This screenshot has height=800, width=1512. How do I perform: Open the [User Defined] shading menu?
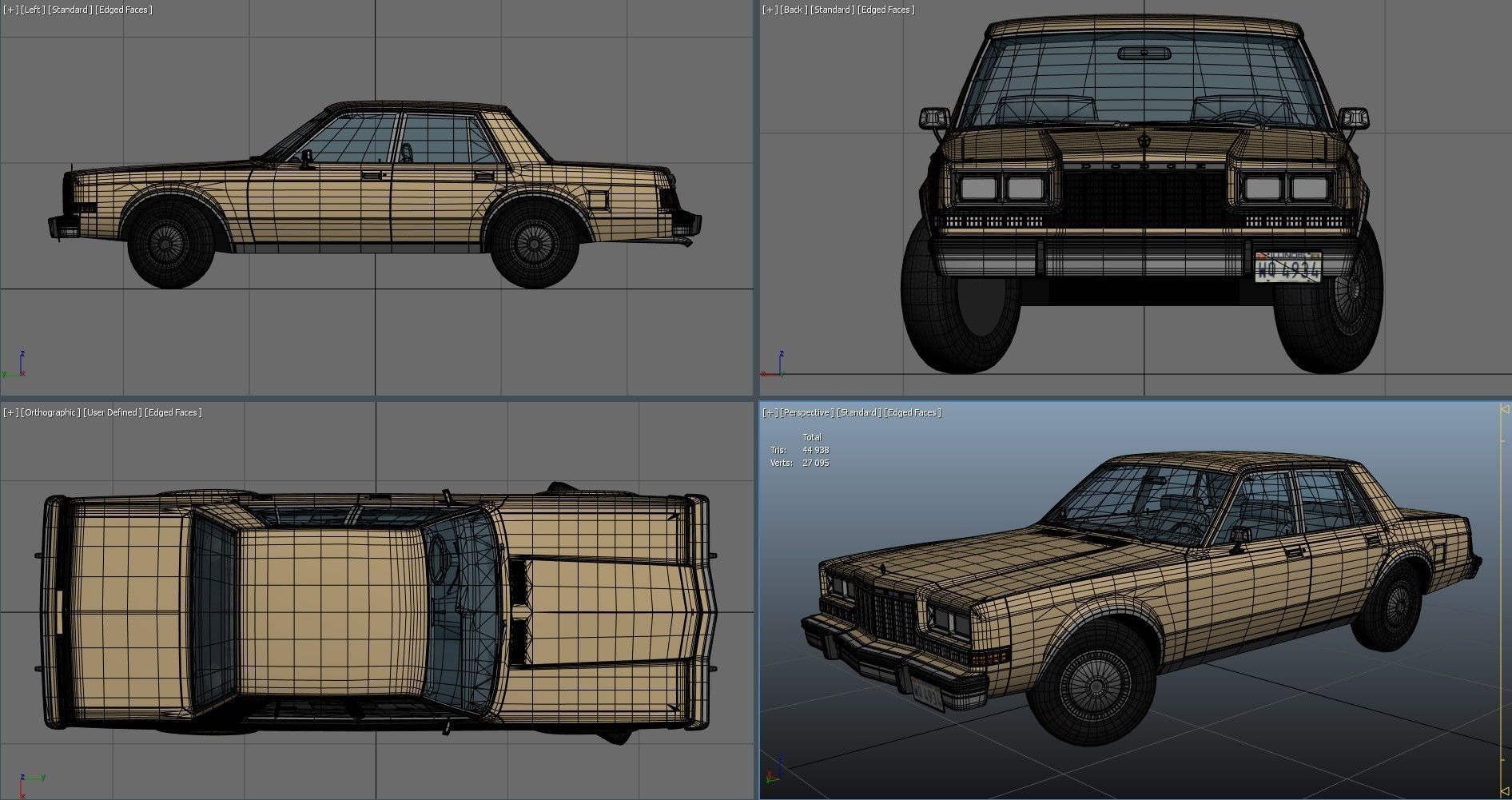pos(113,412)
